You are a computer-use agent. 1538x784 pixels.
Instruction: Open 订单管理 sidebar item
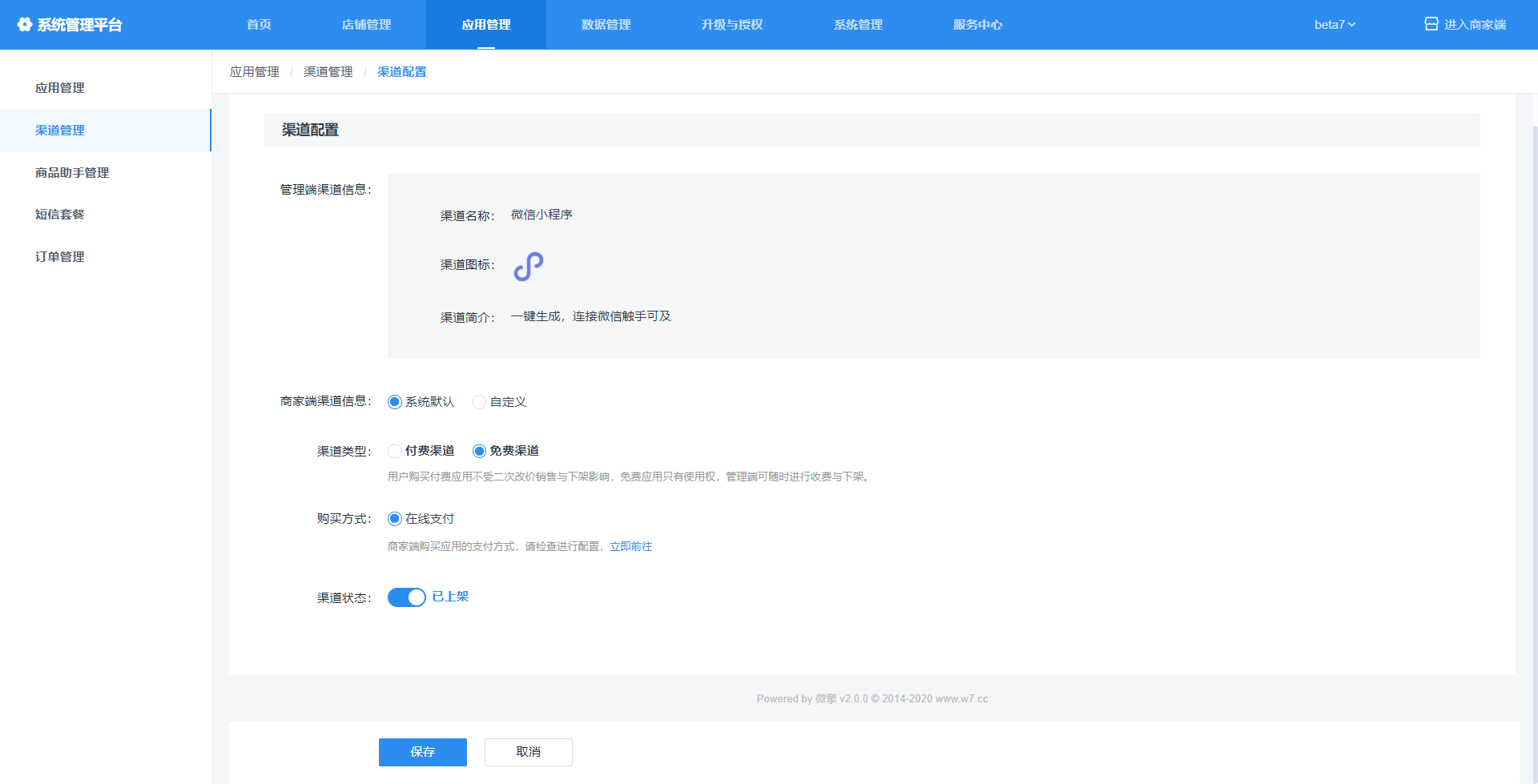point(106,257)
